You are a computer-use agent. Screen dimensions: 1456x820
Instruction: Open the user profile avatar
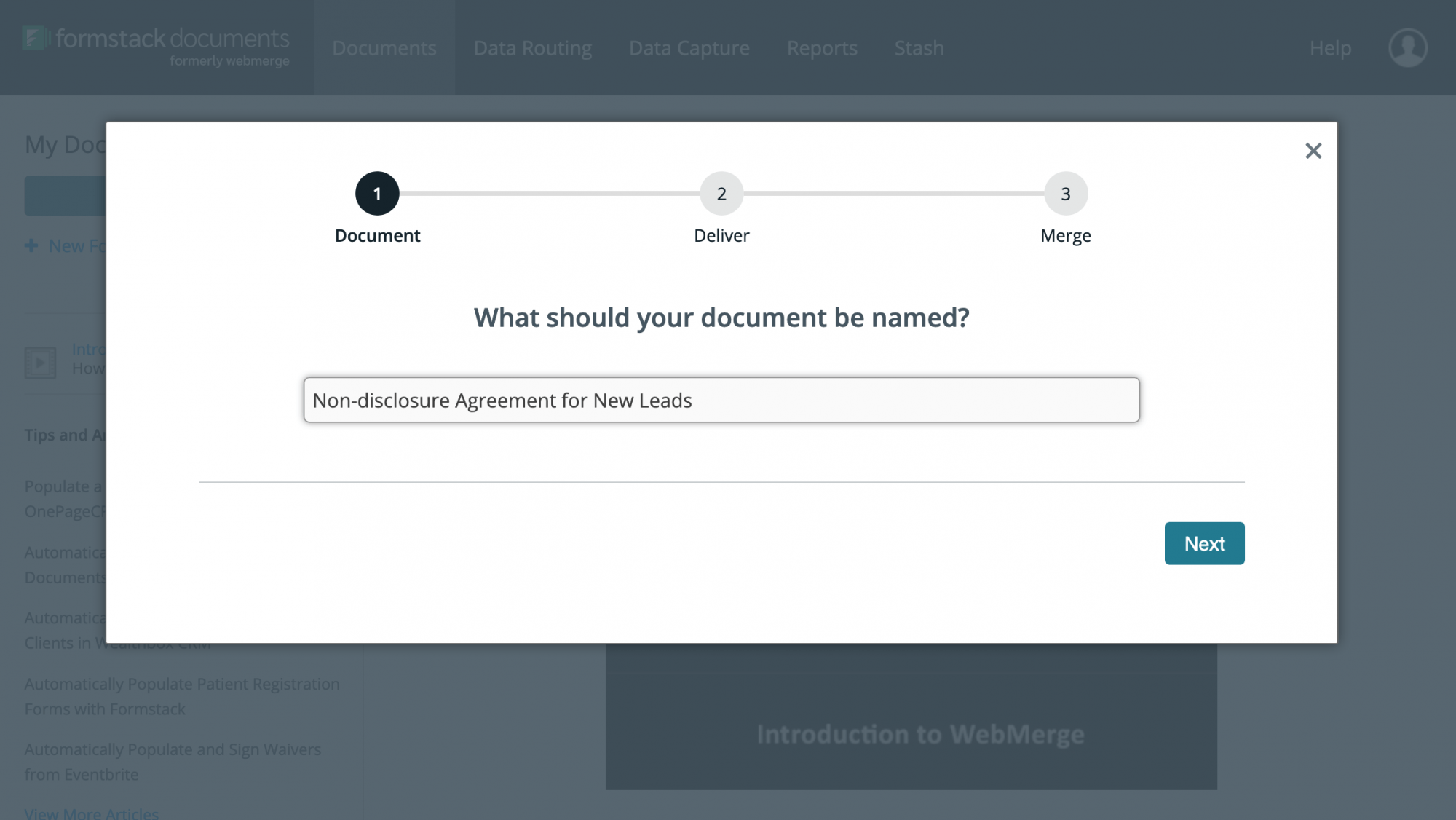1407,47
